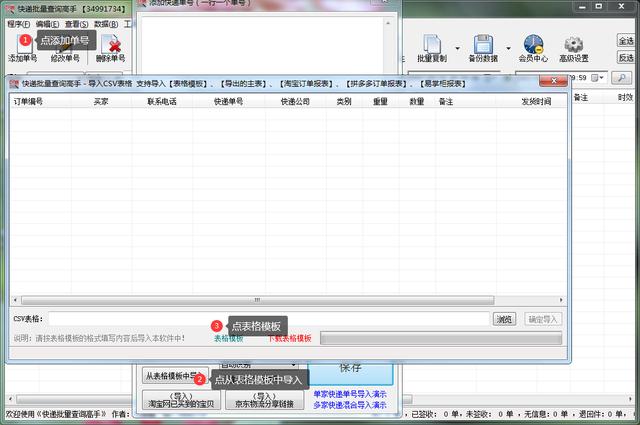Viewport: 640px width, 425px height.
Task: Click the magnifier search button in main window
Action: coord(621,78)
